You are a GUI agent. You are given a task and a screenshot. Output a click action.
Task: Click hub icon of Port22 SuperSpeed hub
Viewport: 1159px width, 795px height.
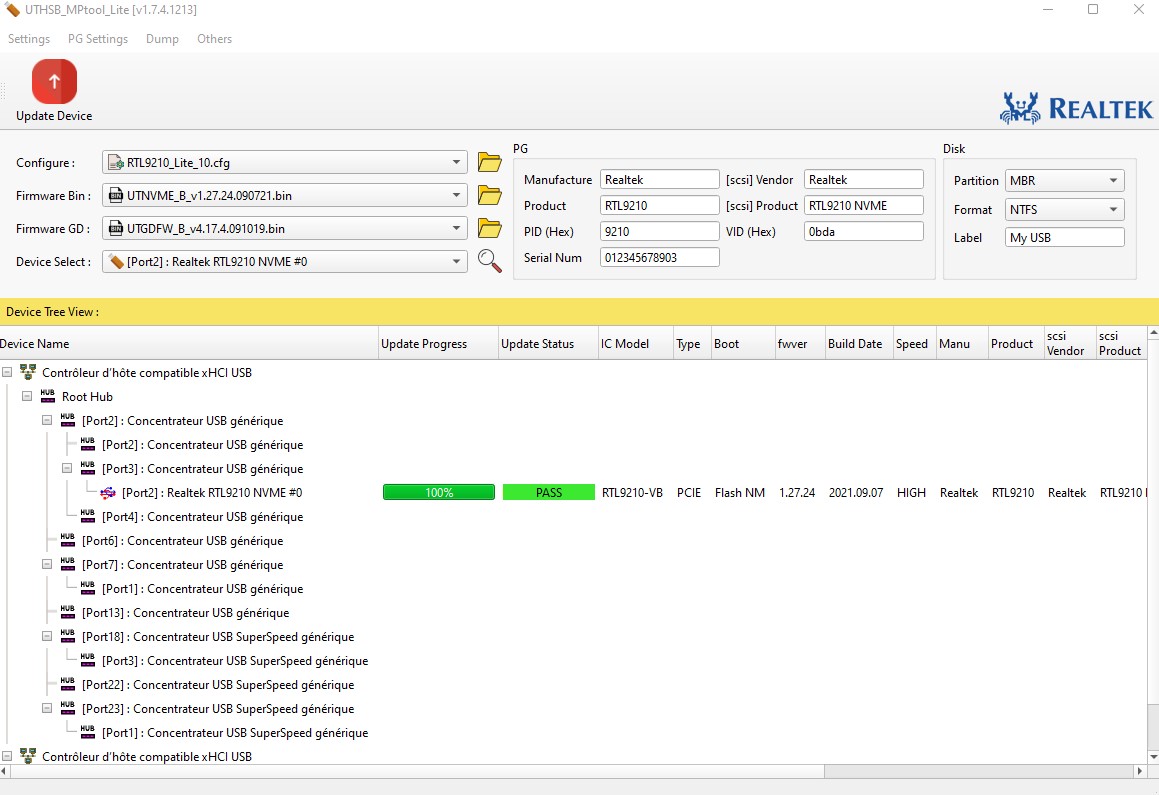(x=68, y=685)
